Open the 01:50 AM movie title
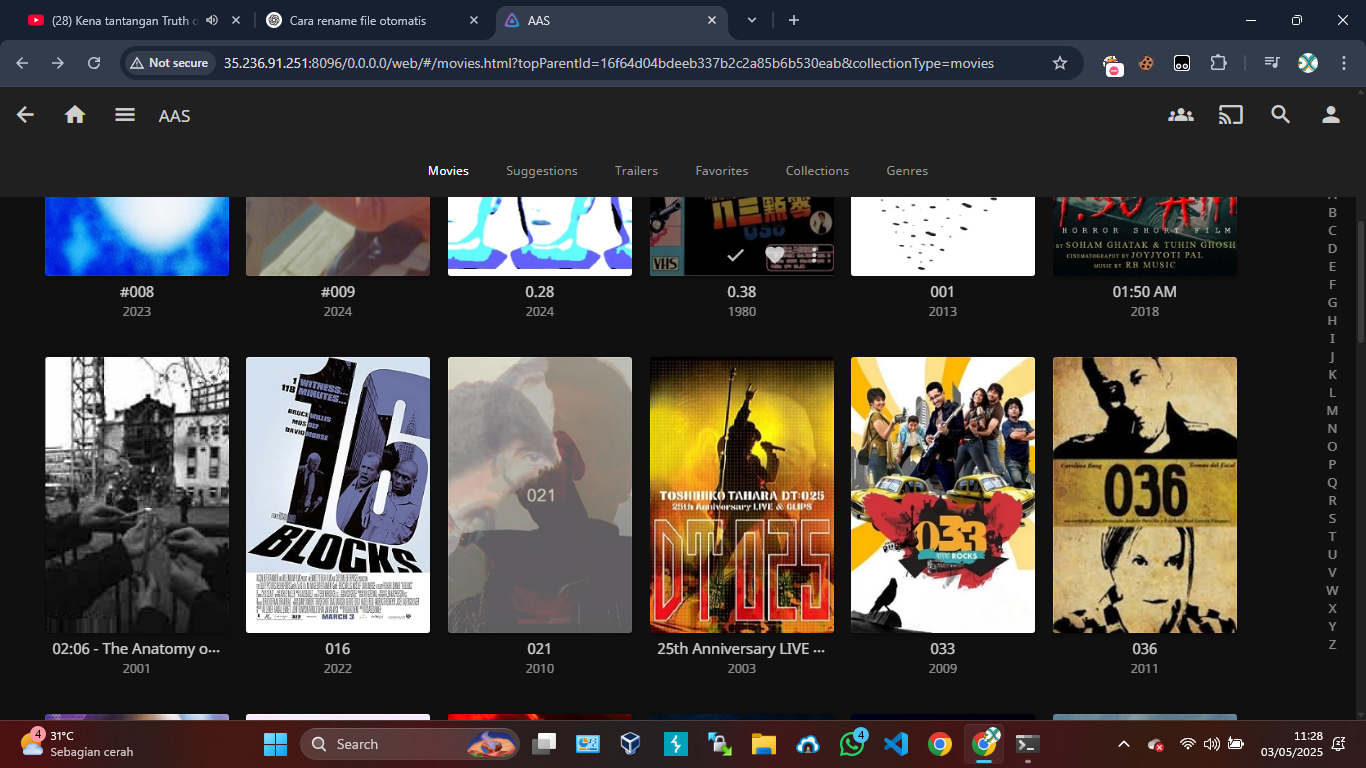Screen dimensions: 1366x768 pyautogui.click(x=1144, y=292)
